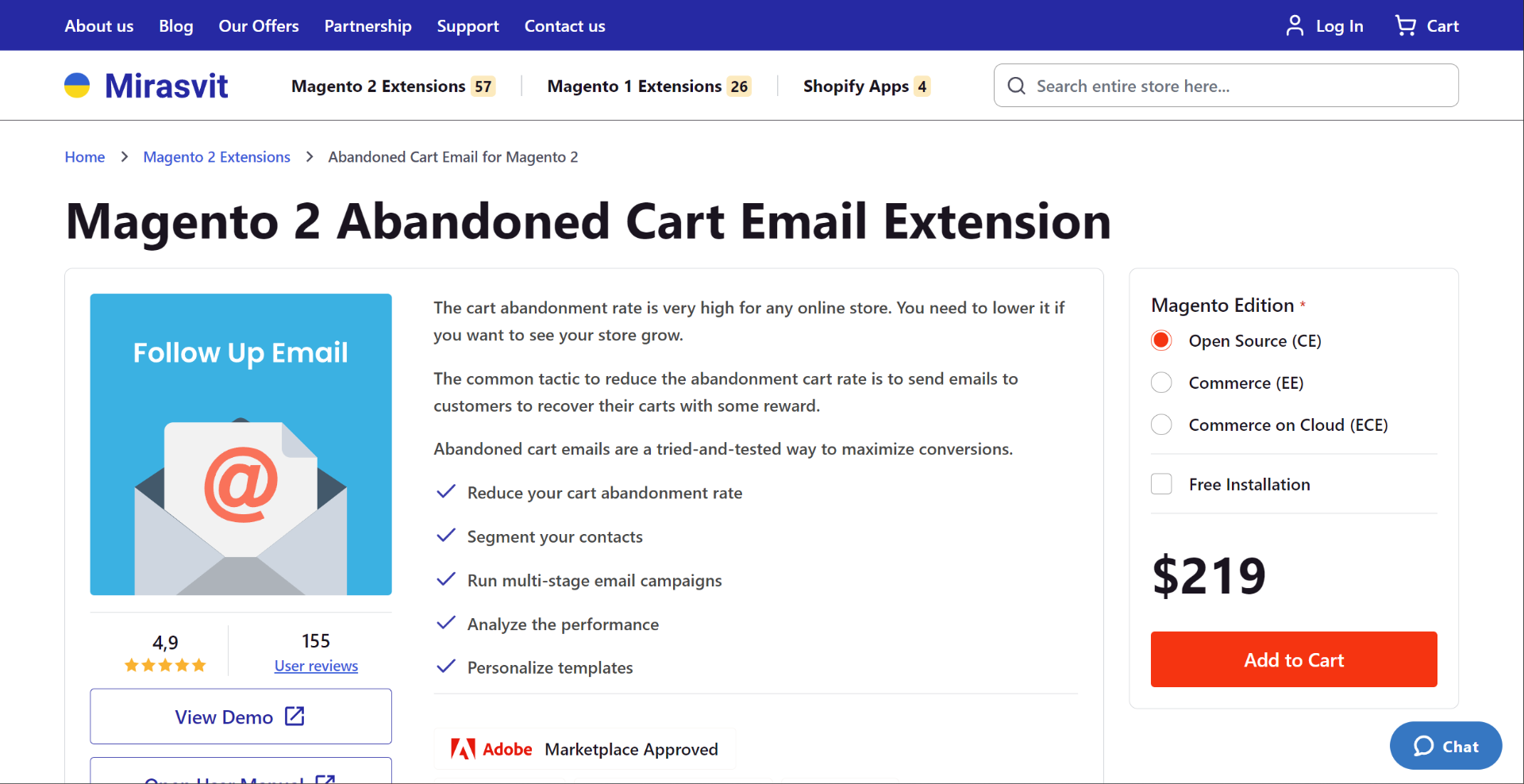Select Commerce (EE) edition
Screen dimensions: 1524x784
[1161, 382]
